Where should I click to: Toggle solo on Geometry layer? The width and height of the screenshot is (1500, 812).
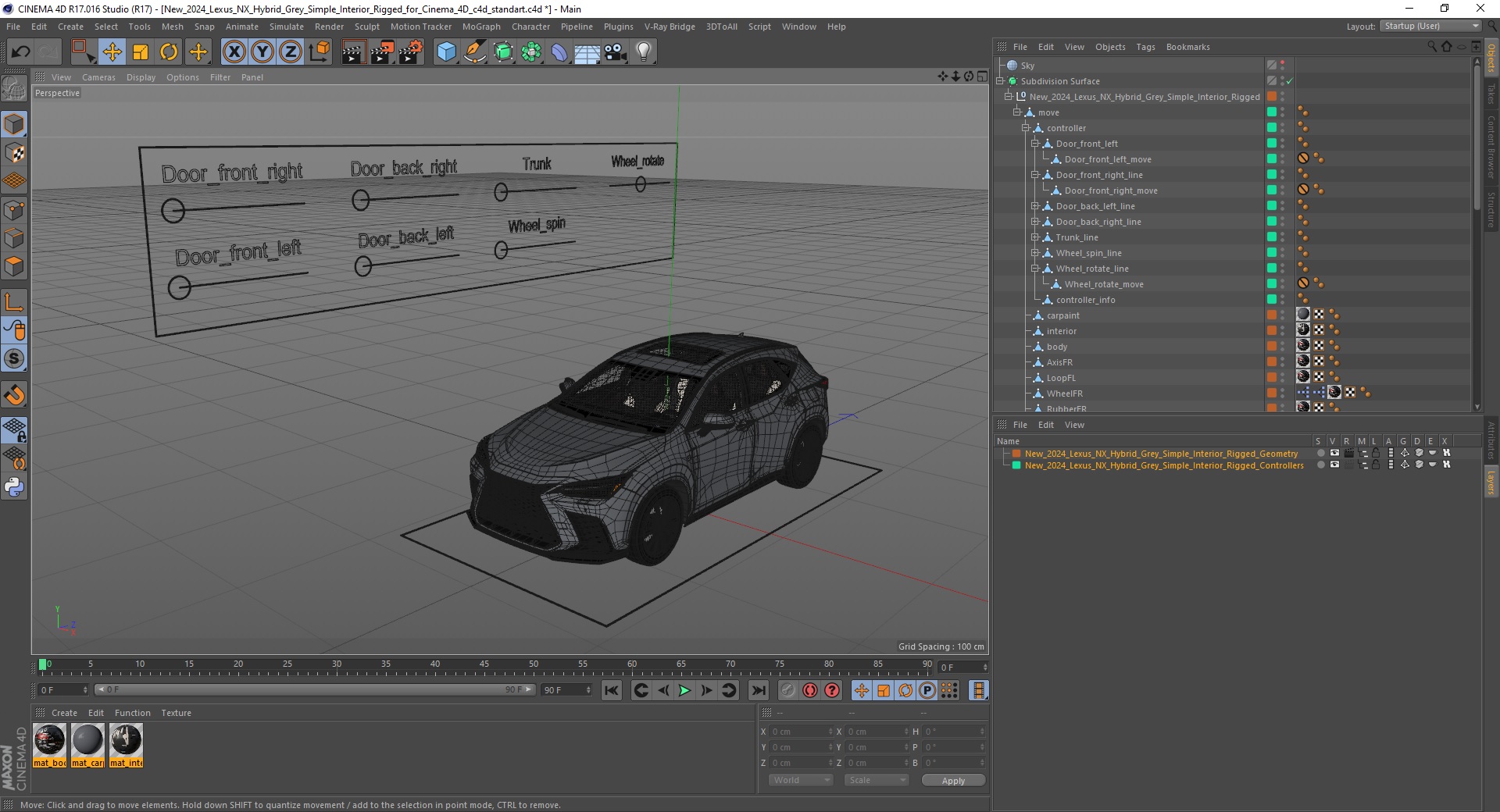tap(1320, 453)
